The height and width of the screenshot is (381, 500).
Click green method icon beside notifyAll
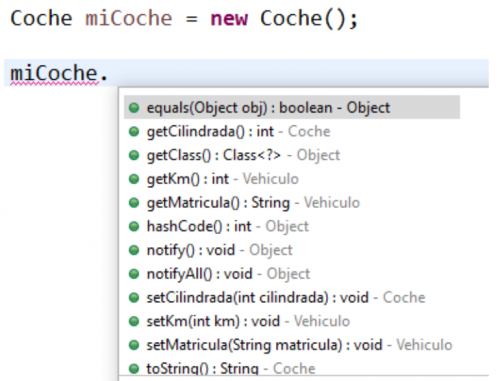click(134, 274)
